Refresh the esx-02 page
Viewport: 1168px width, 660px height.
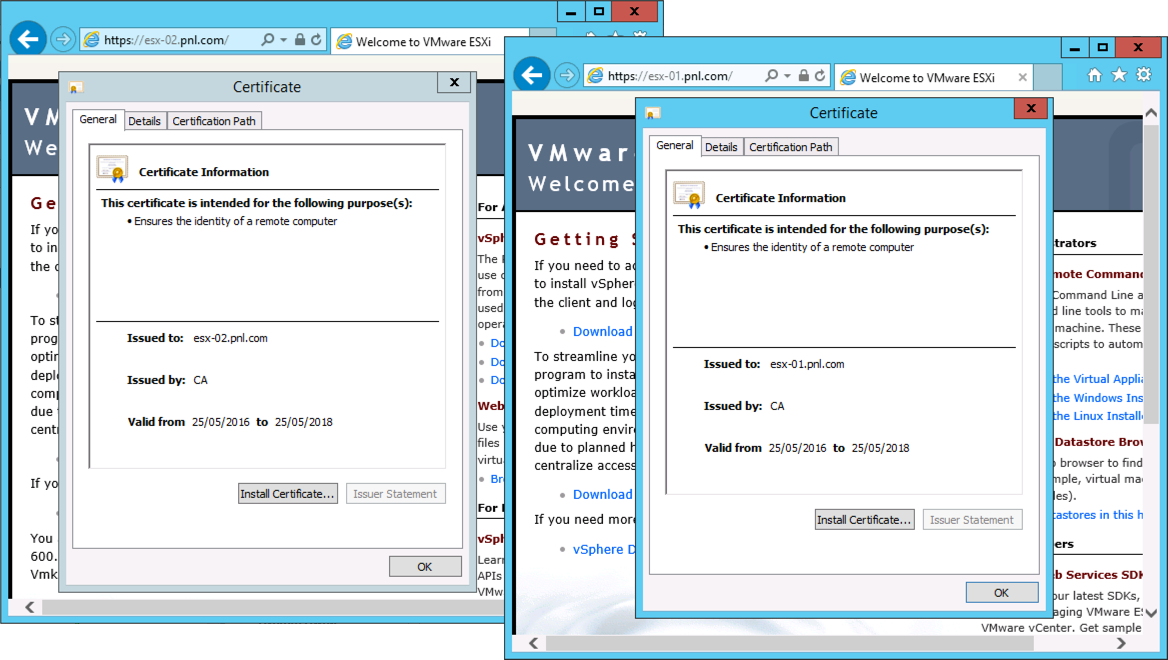click(x=317, y=39)
